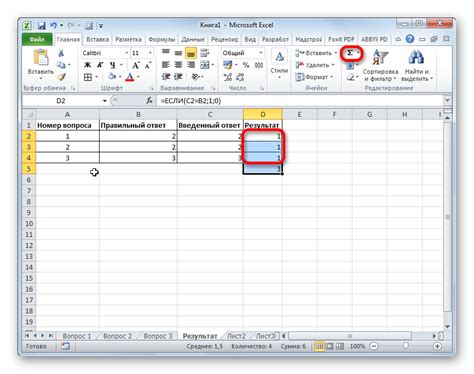Toggle Top Align vertical alignment

[166, 52]
